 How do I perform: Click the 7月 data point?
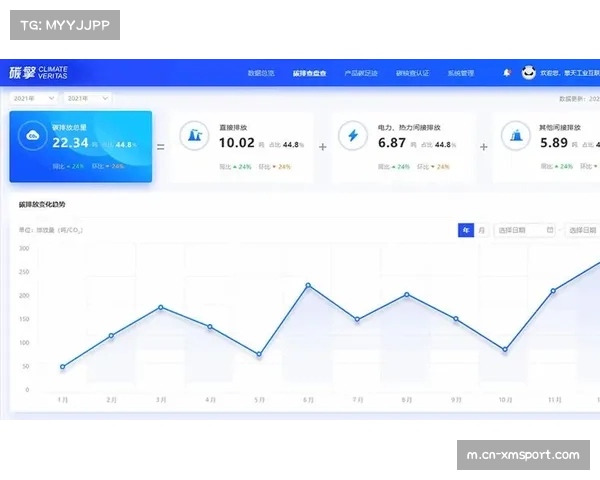[x=357, y=319]
